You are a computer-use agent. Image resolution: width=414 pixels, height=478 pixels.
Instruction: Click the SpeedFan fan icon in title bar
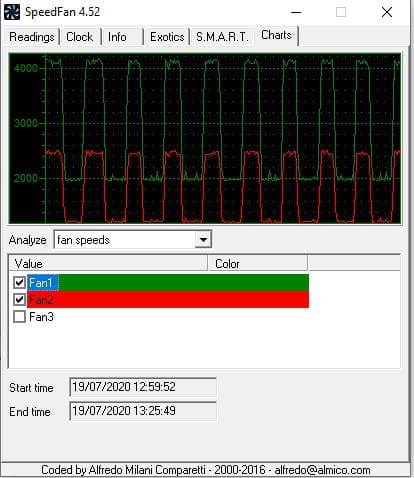tap(12, 12)
